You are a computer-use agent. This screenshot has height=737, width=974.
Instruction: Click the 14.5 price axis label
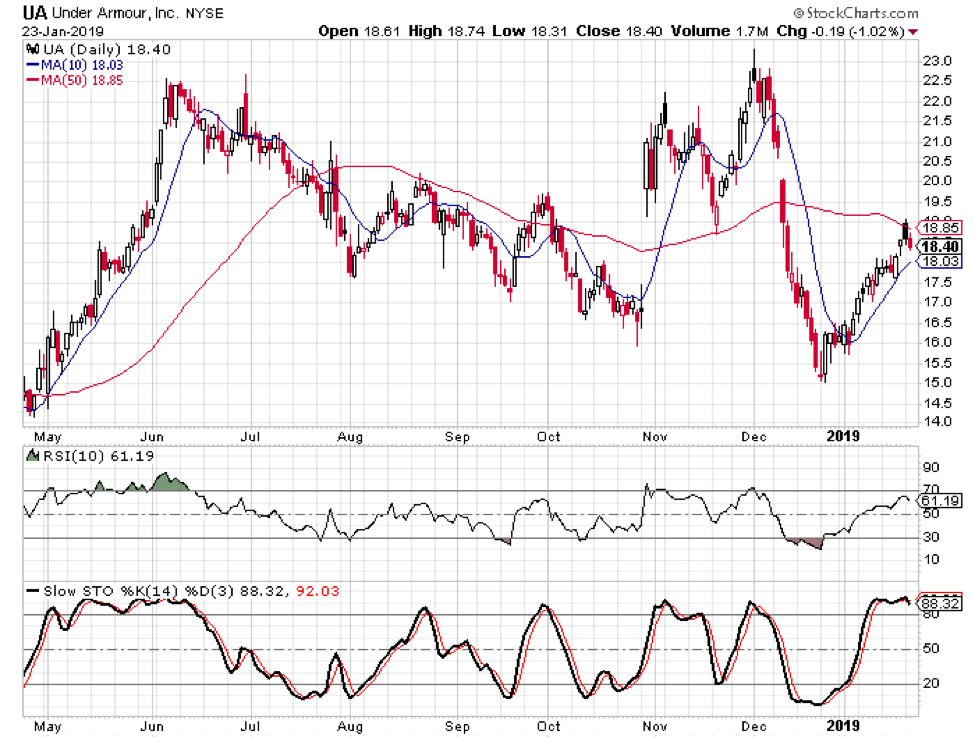coord(937,403)
